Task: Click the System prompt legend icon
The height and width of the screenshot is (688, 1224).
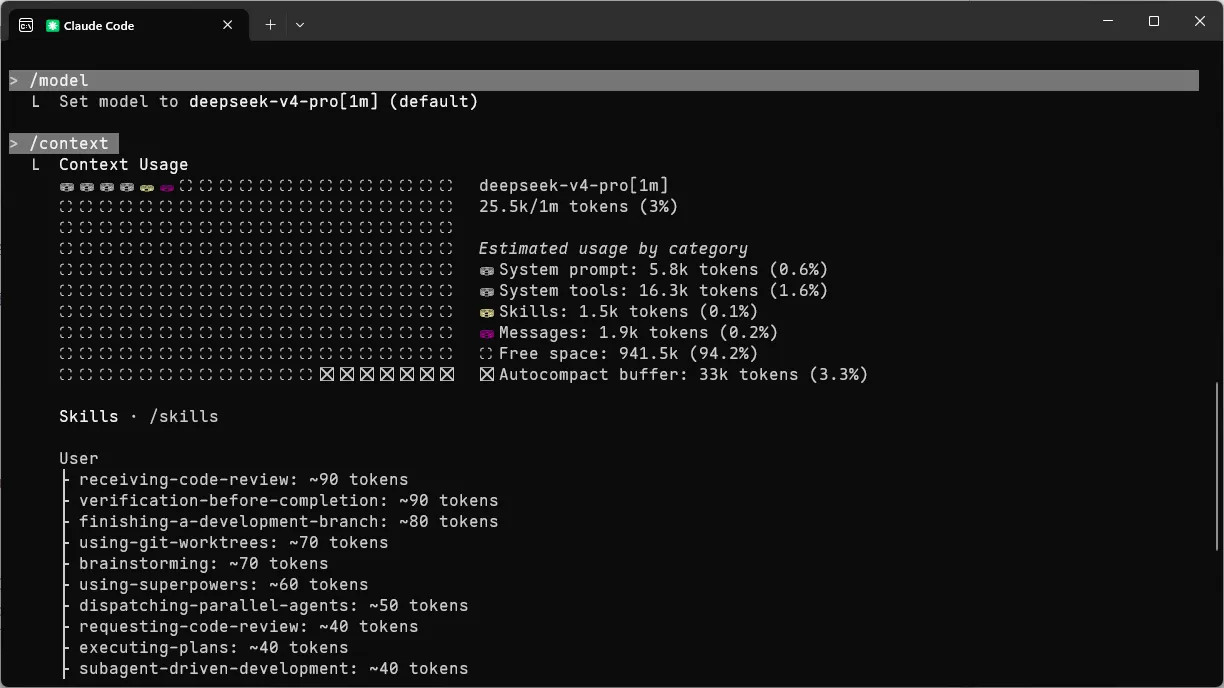Action: (487, 271)
